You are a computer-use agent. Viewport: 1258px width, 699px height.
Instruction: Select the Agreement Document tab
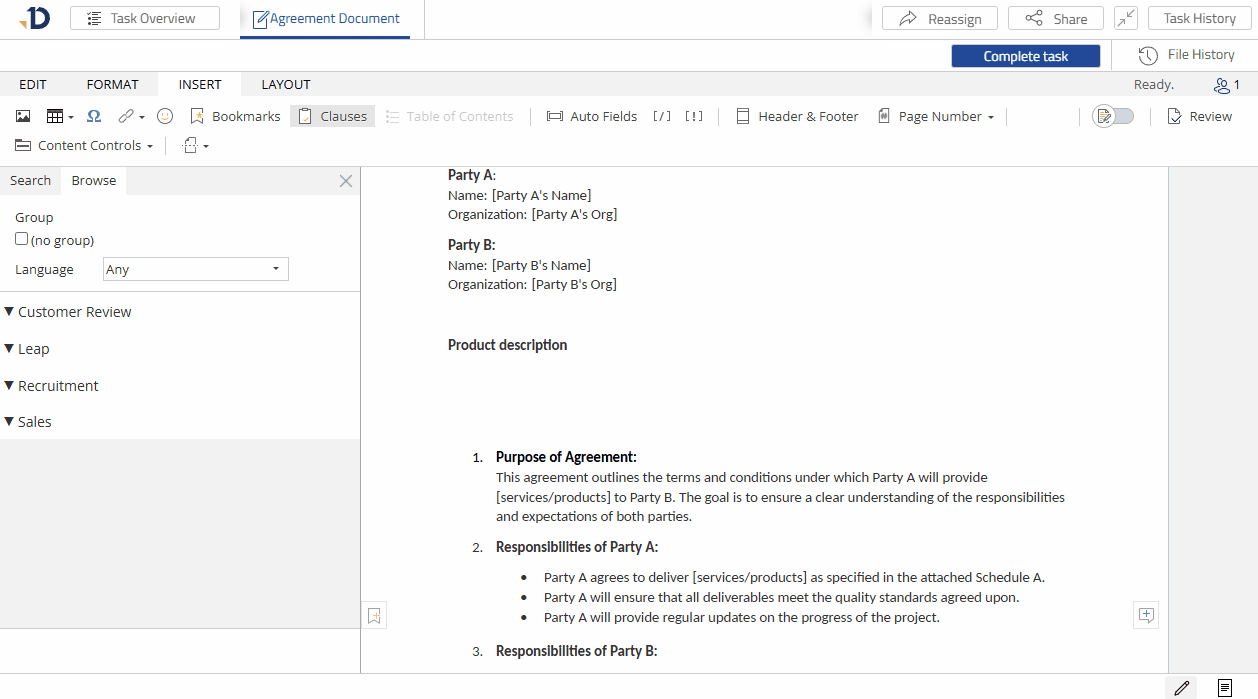pos(325,18)
